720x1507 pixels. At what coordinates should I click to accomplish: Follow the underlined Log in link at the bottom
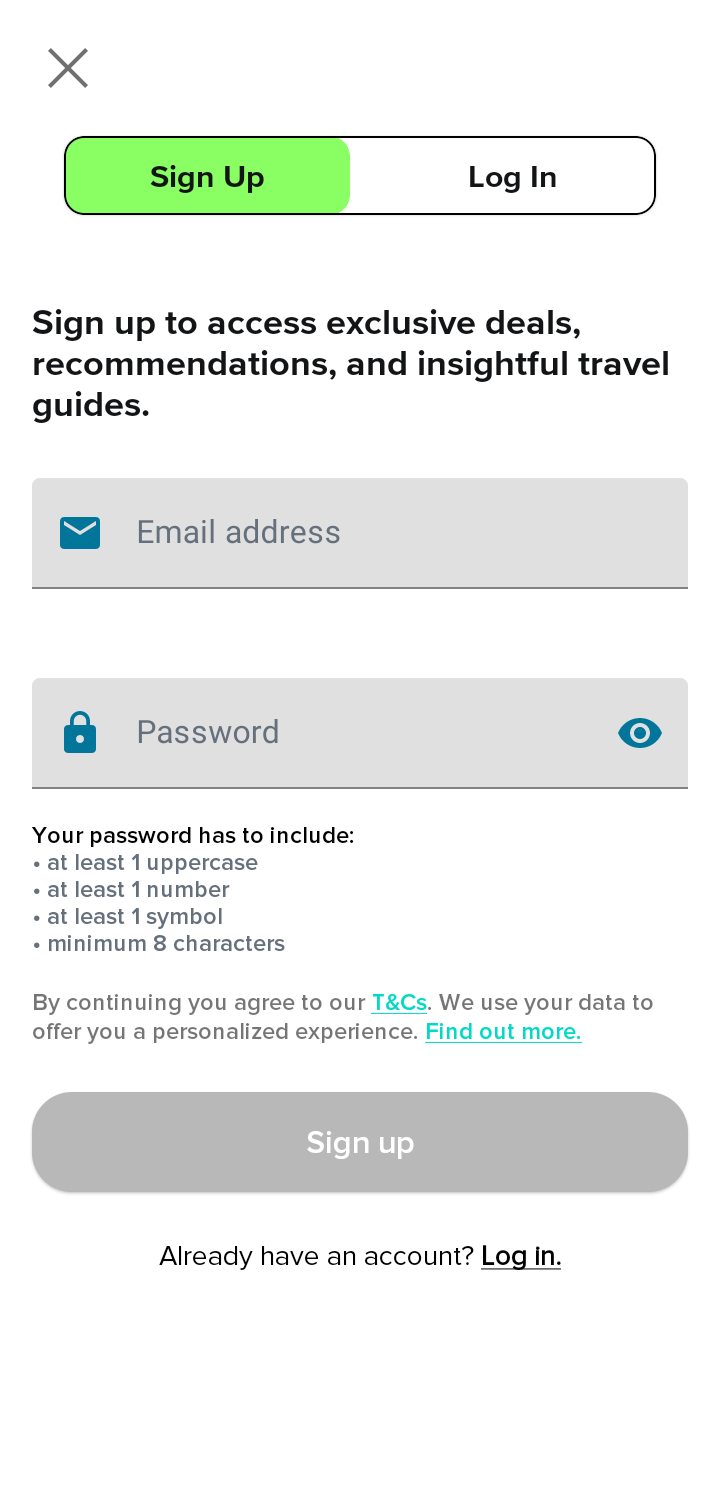point(521,1256)
